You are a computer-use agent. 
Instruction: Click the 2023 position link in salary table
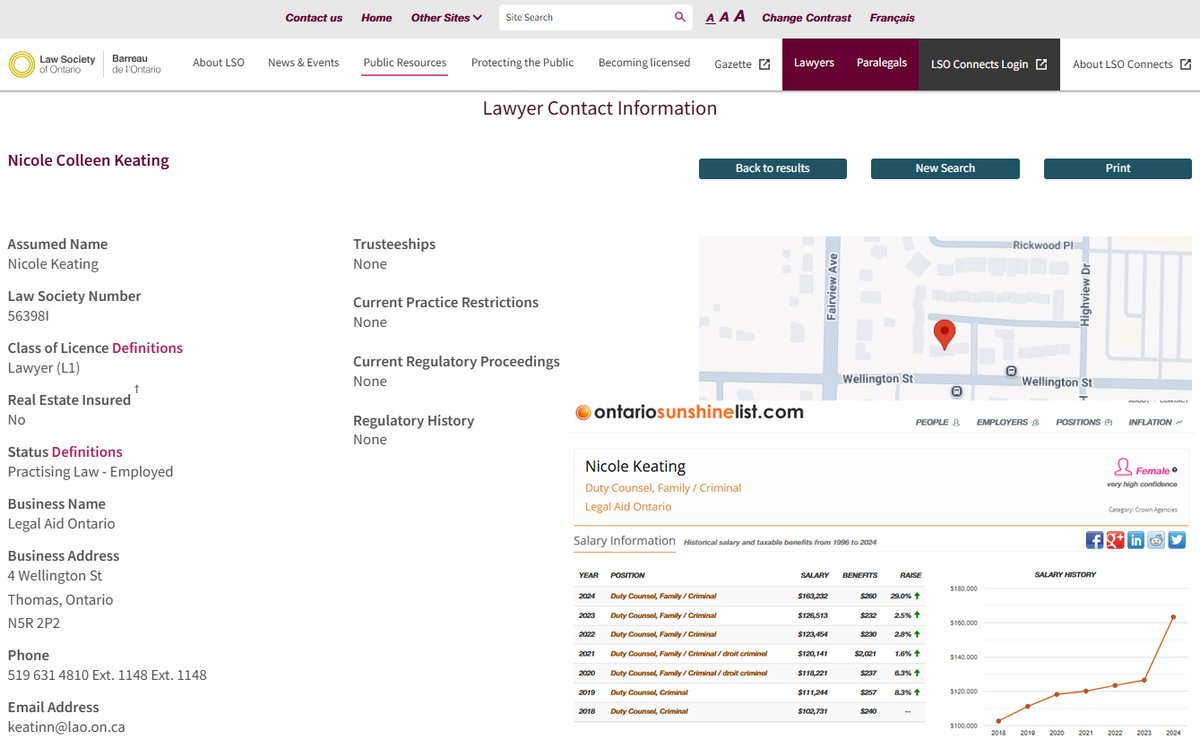tap(663, 615)
